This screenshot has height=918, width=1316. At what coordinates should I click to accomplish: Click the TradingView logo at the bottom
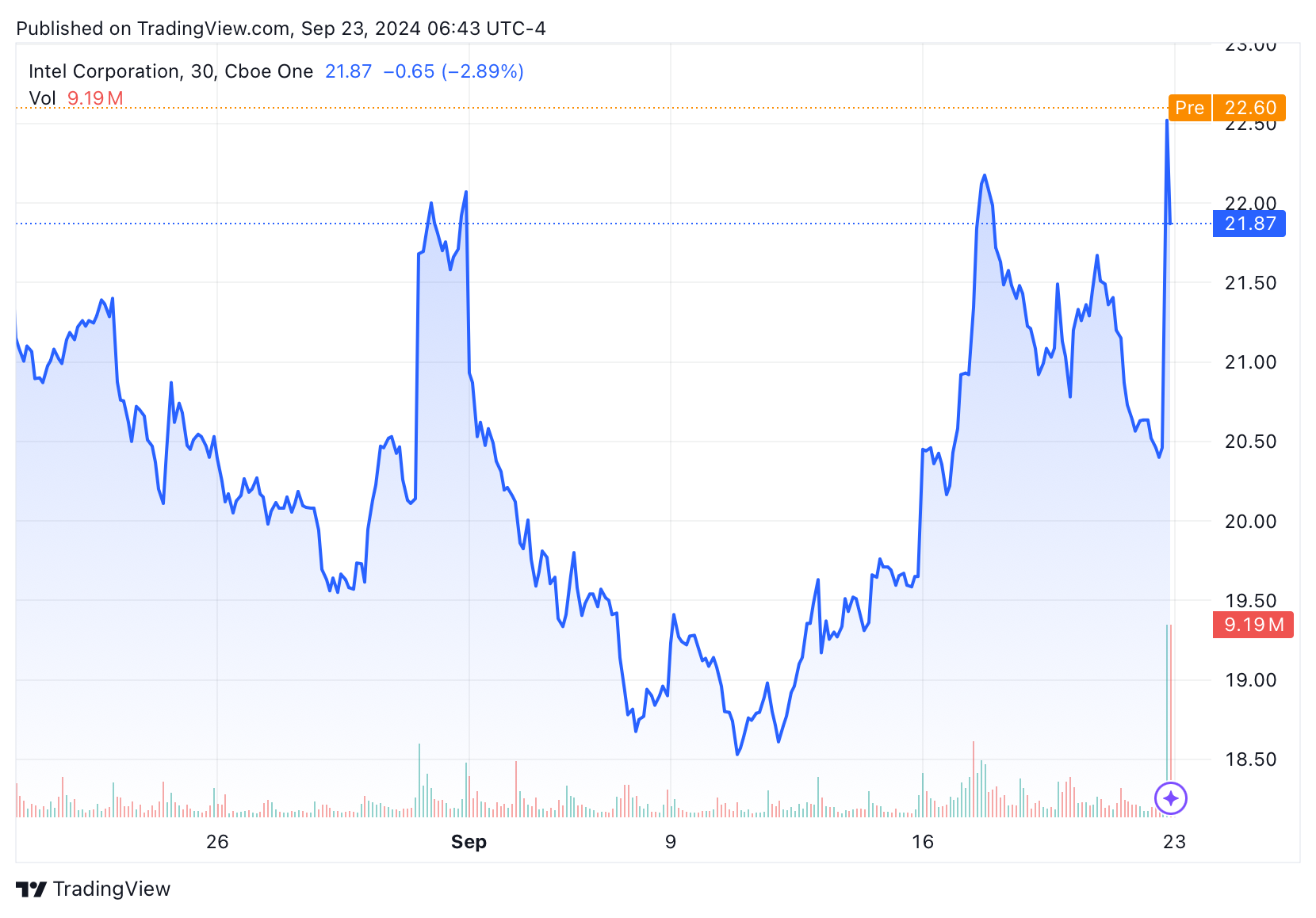[94, 889]
